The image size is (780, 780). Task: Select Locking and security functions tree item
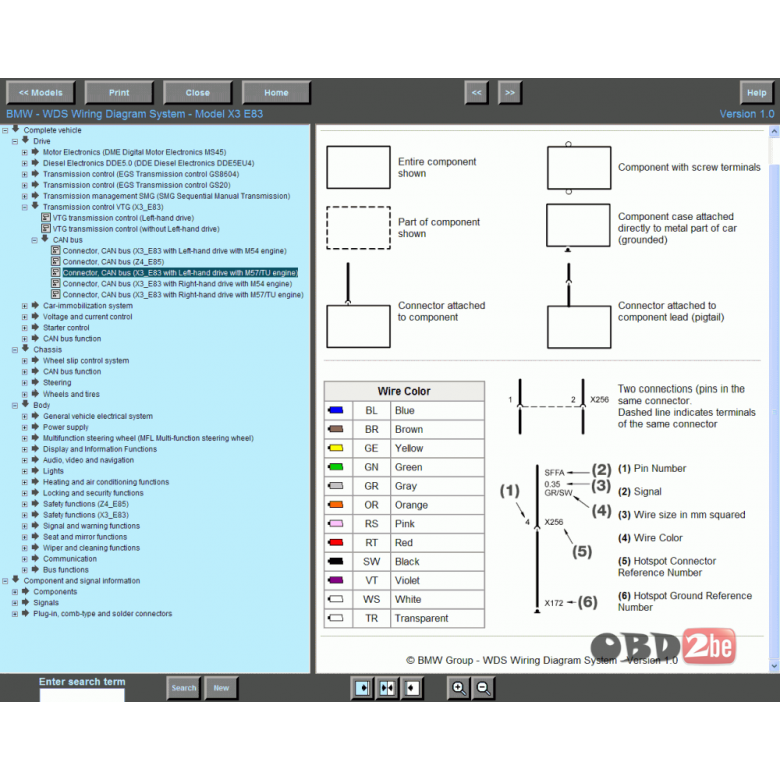click(x=93, y=492)
